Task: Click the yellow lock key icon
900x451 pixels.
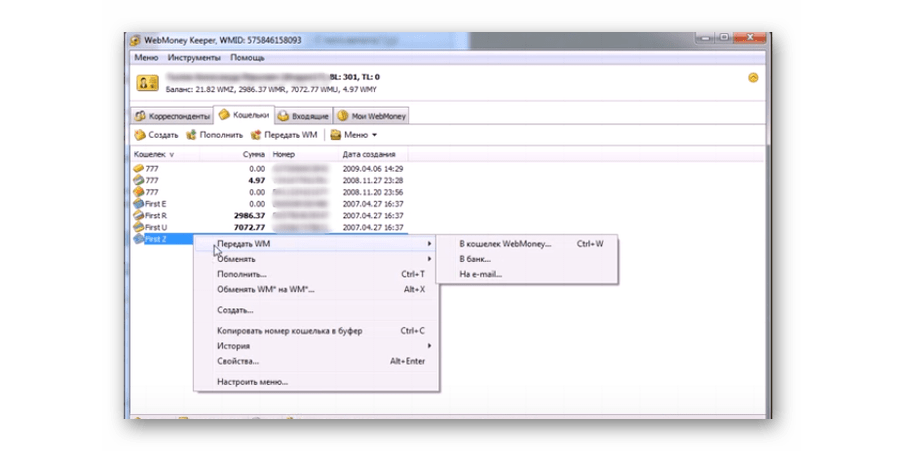Action: pyautogui.click(x=145, y=82)
